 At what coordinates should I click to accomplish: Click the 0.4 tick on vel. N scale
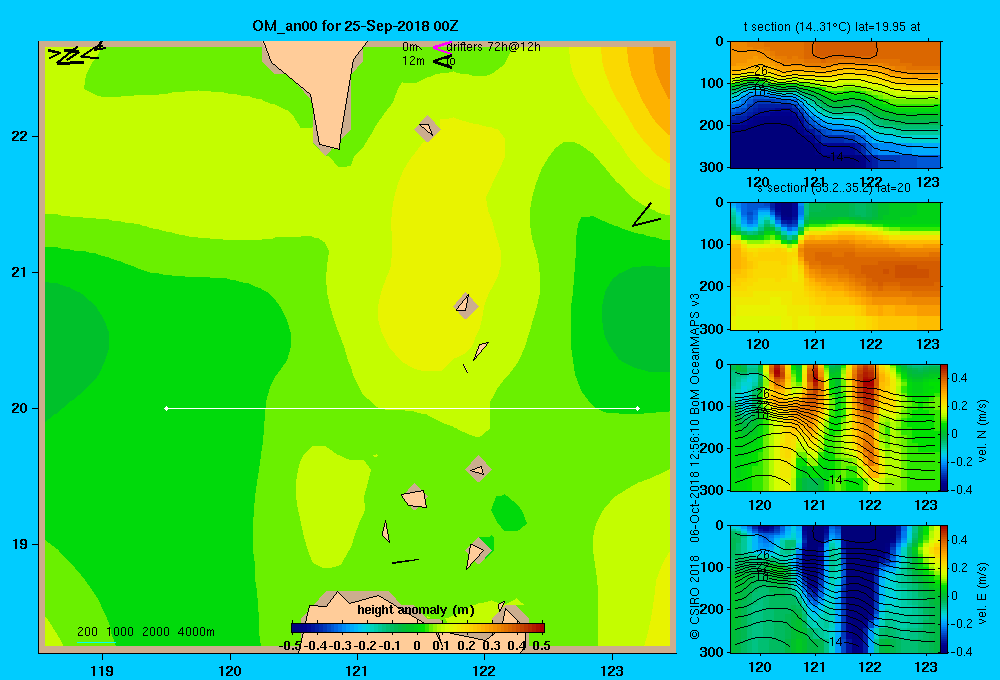pyautogui.click(x=959, y=378)
